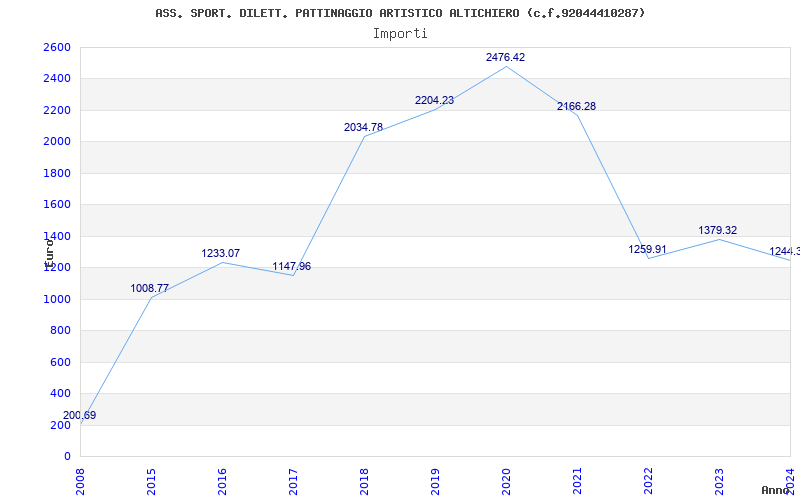Click y-axis tick label 1800

point(57,173)
